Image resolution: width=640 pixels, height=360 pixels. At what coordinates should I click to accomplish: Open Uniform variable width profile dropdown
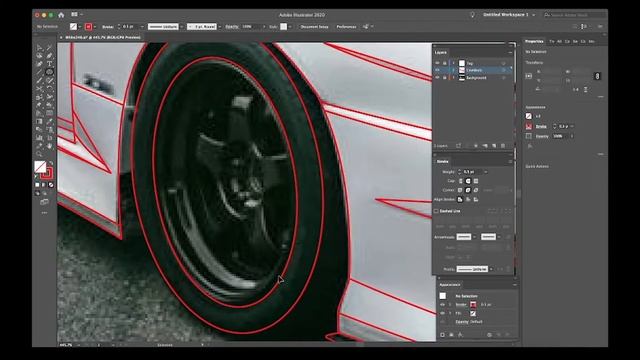coord(182,27)
